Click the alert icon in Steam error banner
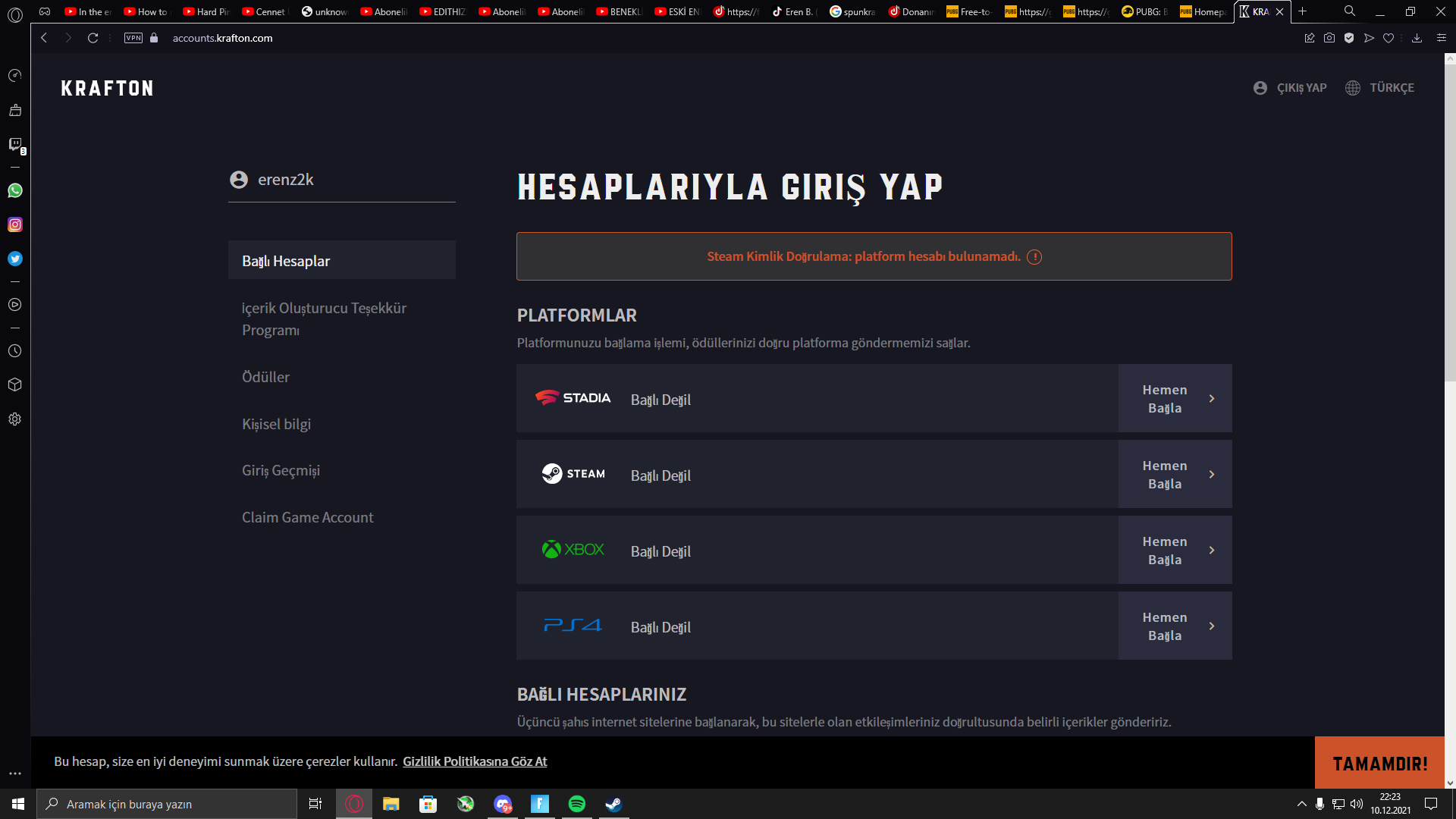Viewport: 1456px width, 819px height. (1034, 257)
